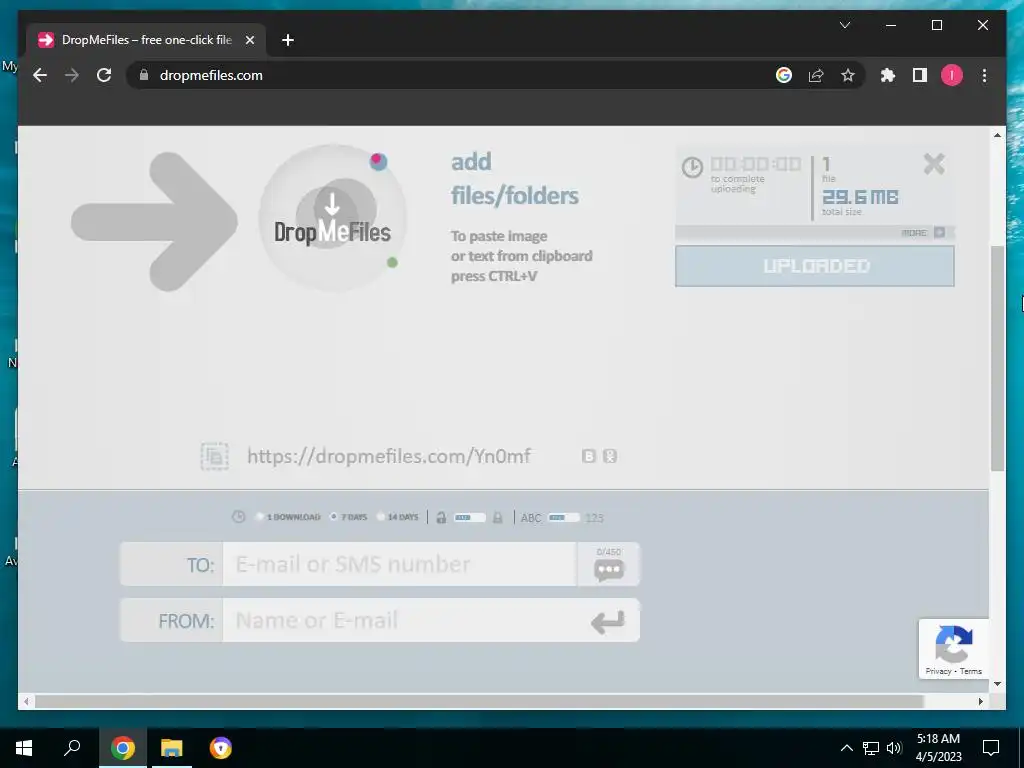Image resolution: width=1024 pixels, height=768 pixels.
Task: Switch to the DropMeFiles tab
Action: 146,40
